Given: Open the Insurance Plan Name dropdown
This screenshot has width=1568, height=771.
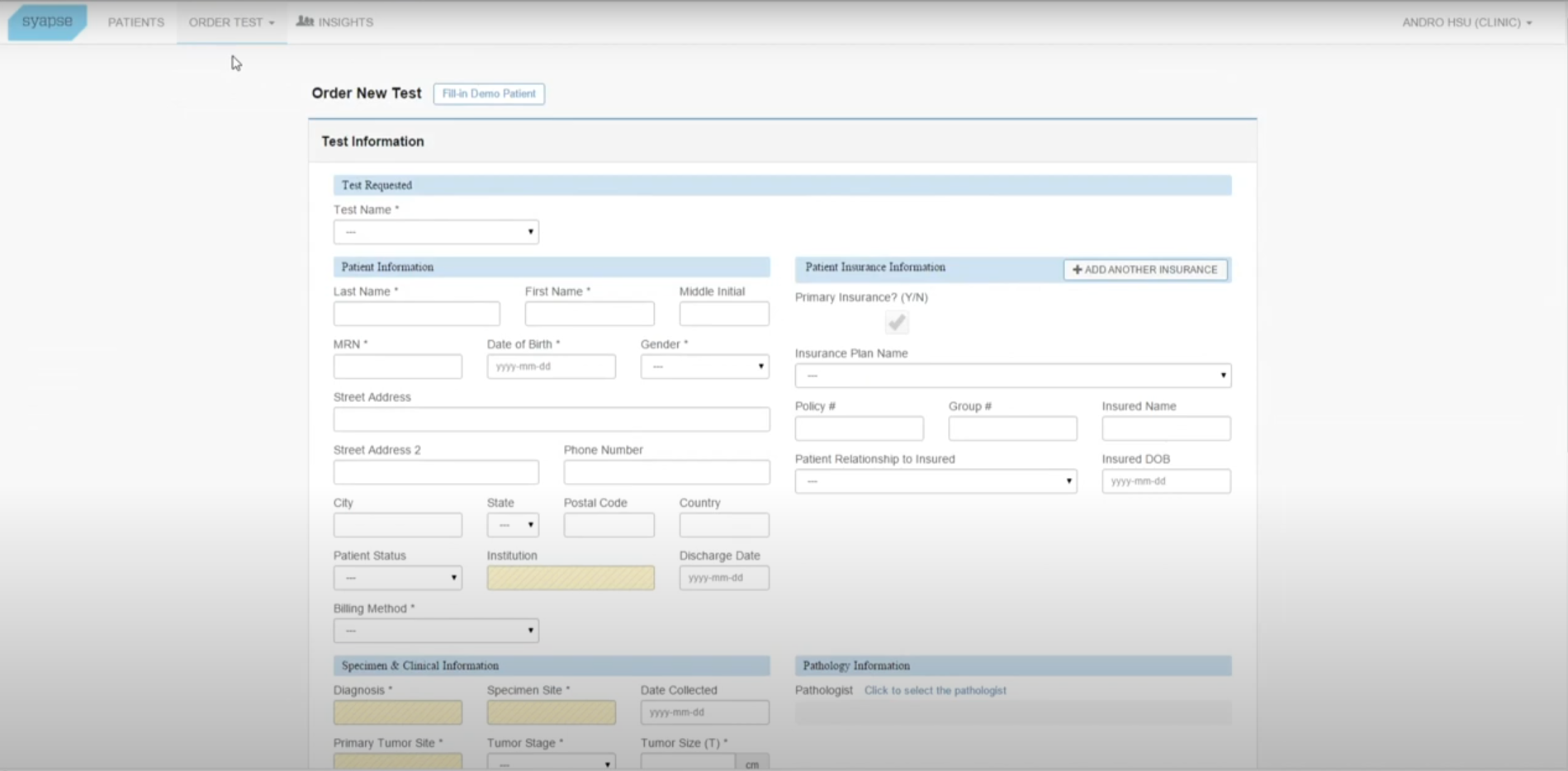Looking at the screenshot, I should [1012, 376].
